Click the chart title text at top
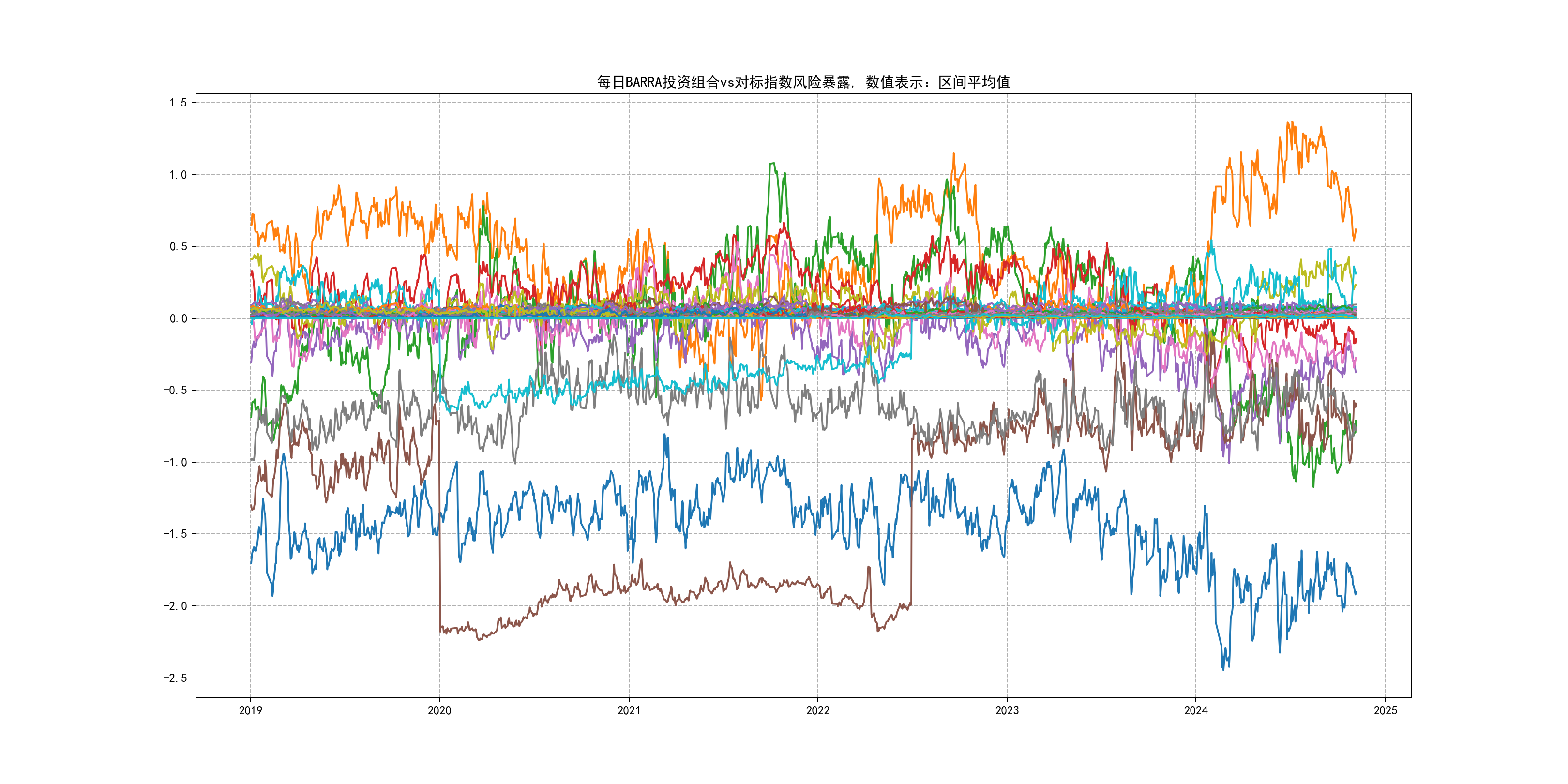 pos(803,82)
